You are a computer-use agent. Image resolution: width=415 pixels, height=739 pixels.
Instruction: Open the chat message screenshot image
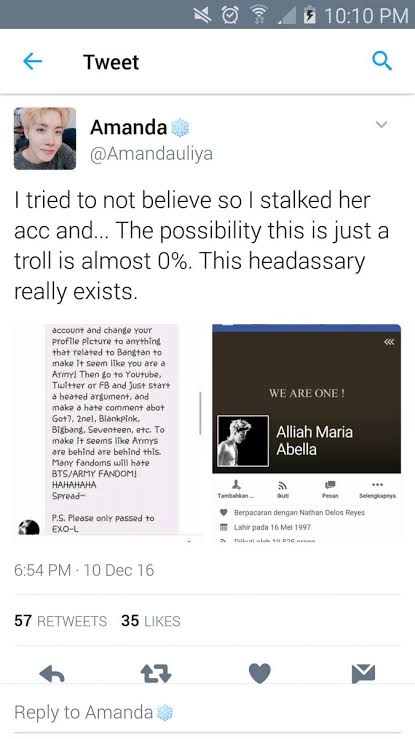(x=109, y=429)
